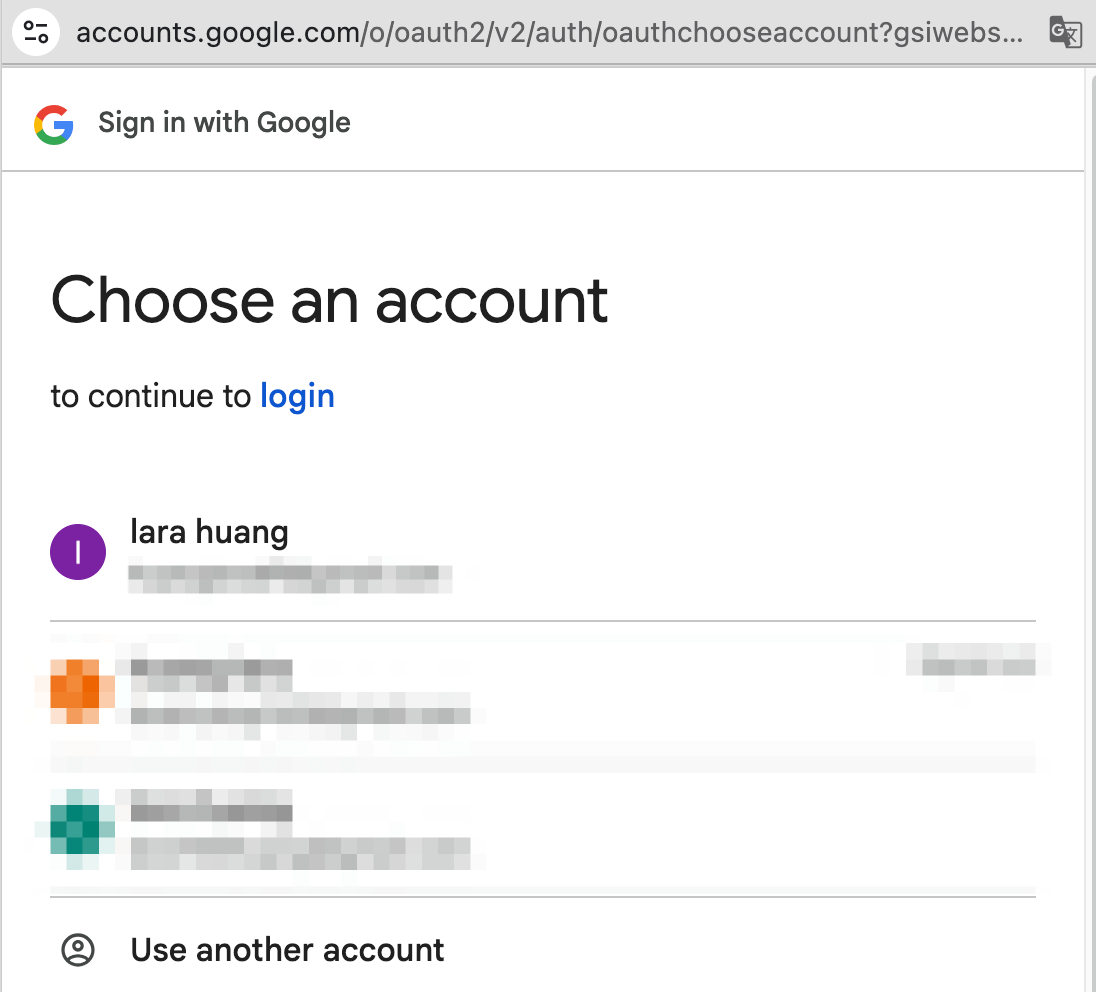Click the person icon for another account
The image size is (1096, 992).
(x=78, y=950)
